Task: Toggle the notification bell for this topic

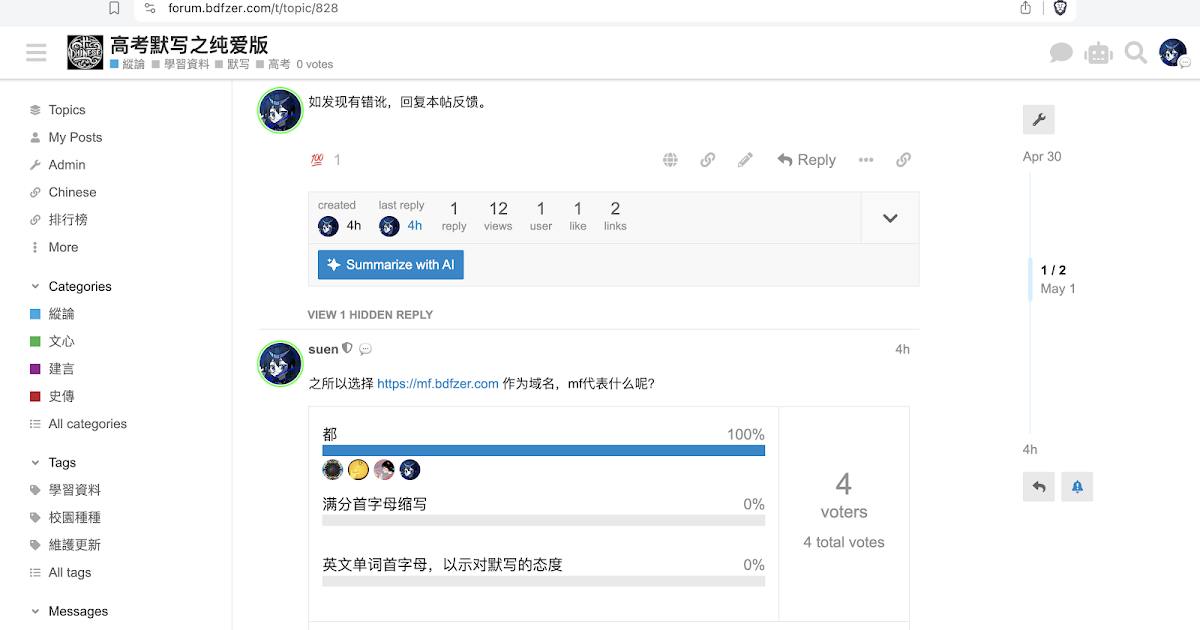Action: click(1077, 486)
